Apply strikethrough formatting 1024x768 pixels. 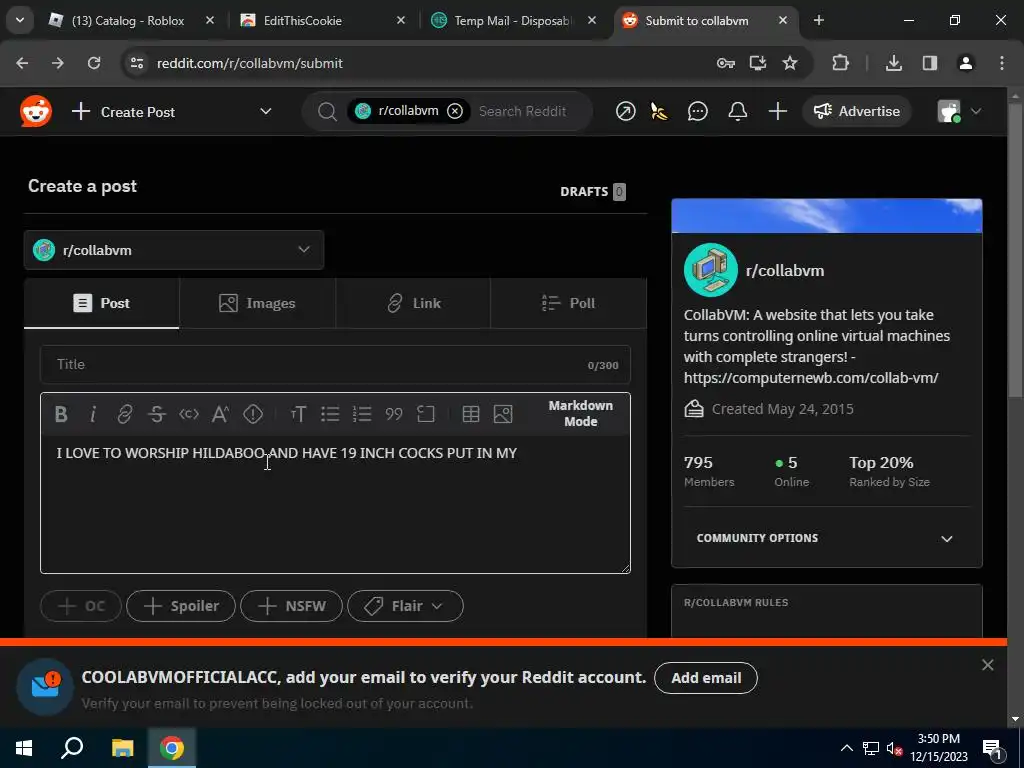[x=157, y=414]
